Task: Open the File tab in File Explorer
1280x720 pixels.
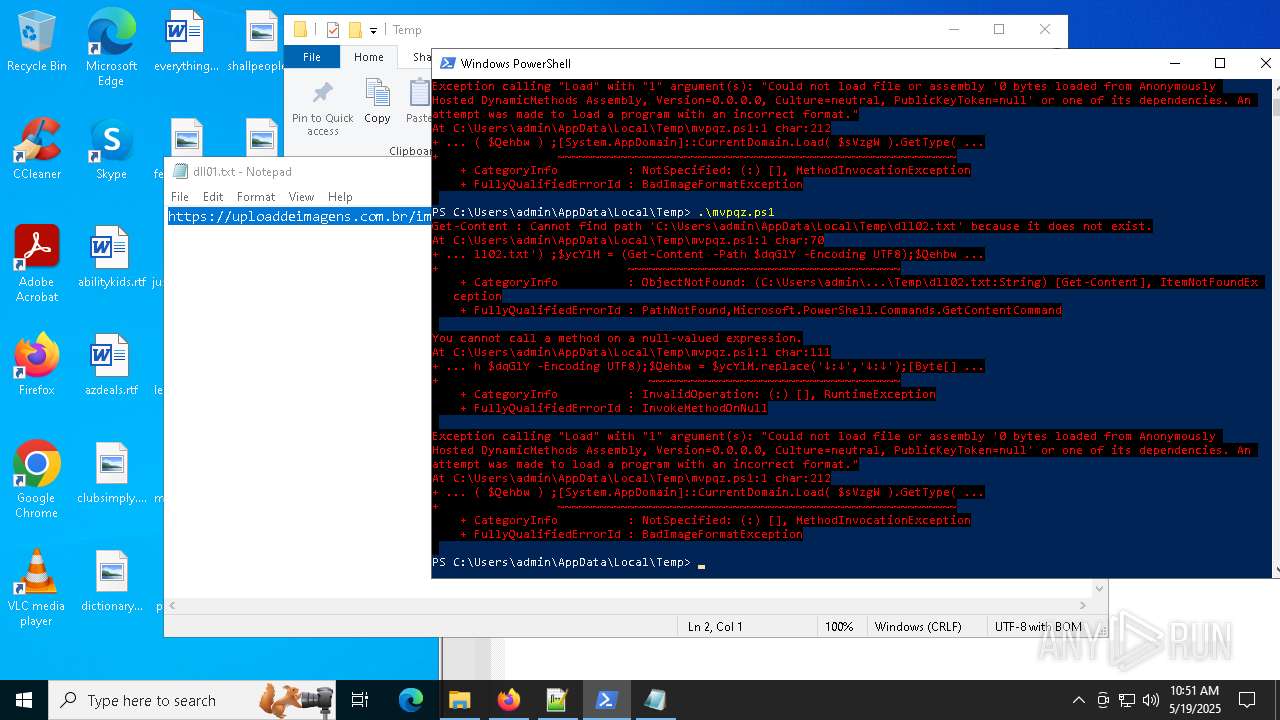Action: 312,57
